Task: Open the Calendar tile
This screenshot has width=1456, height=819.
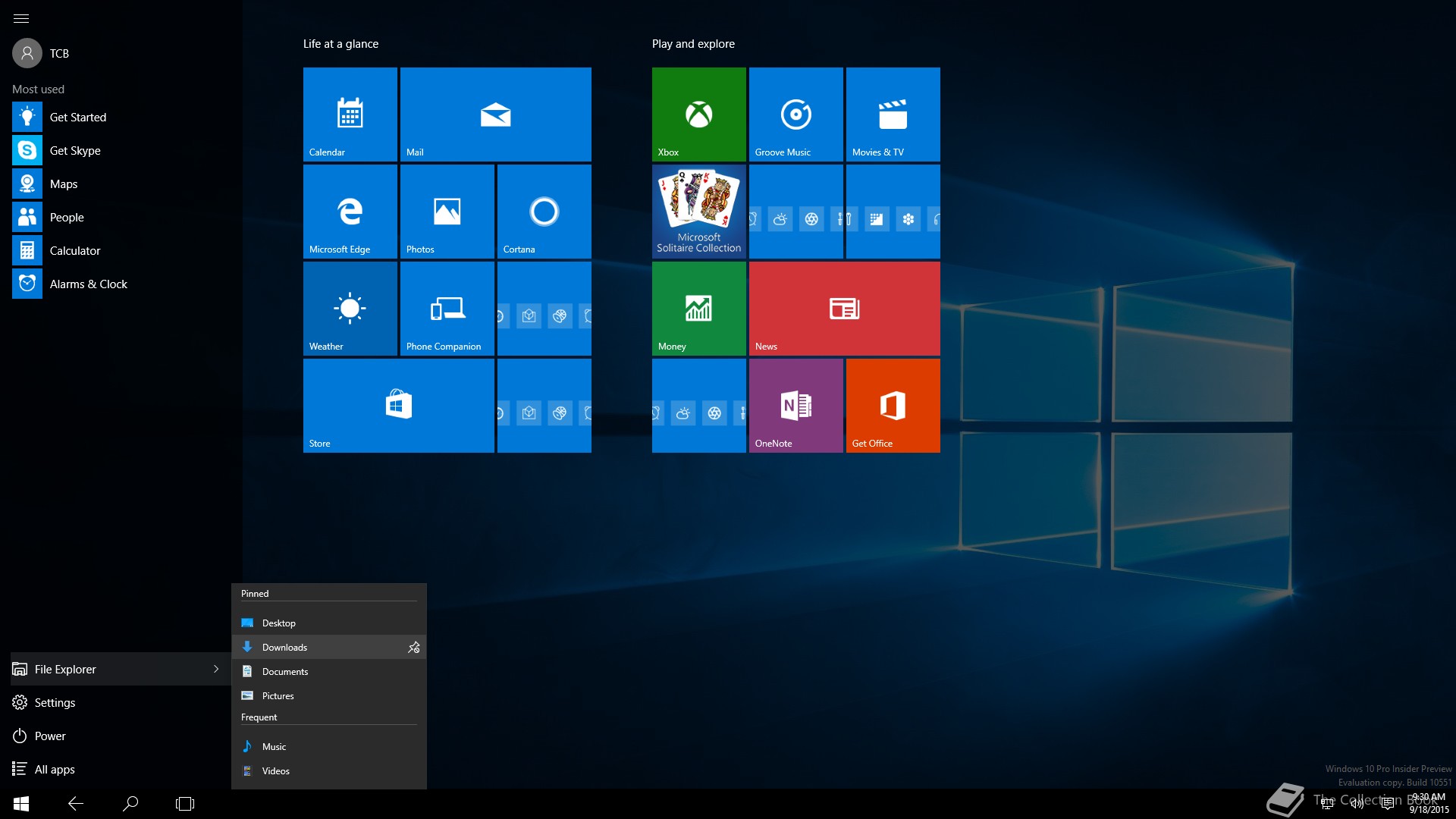Action: click(350, 115)
